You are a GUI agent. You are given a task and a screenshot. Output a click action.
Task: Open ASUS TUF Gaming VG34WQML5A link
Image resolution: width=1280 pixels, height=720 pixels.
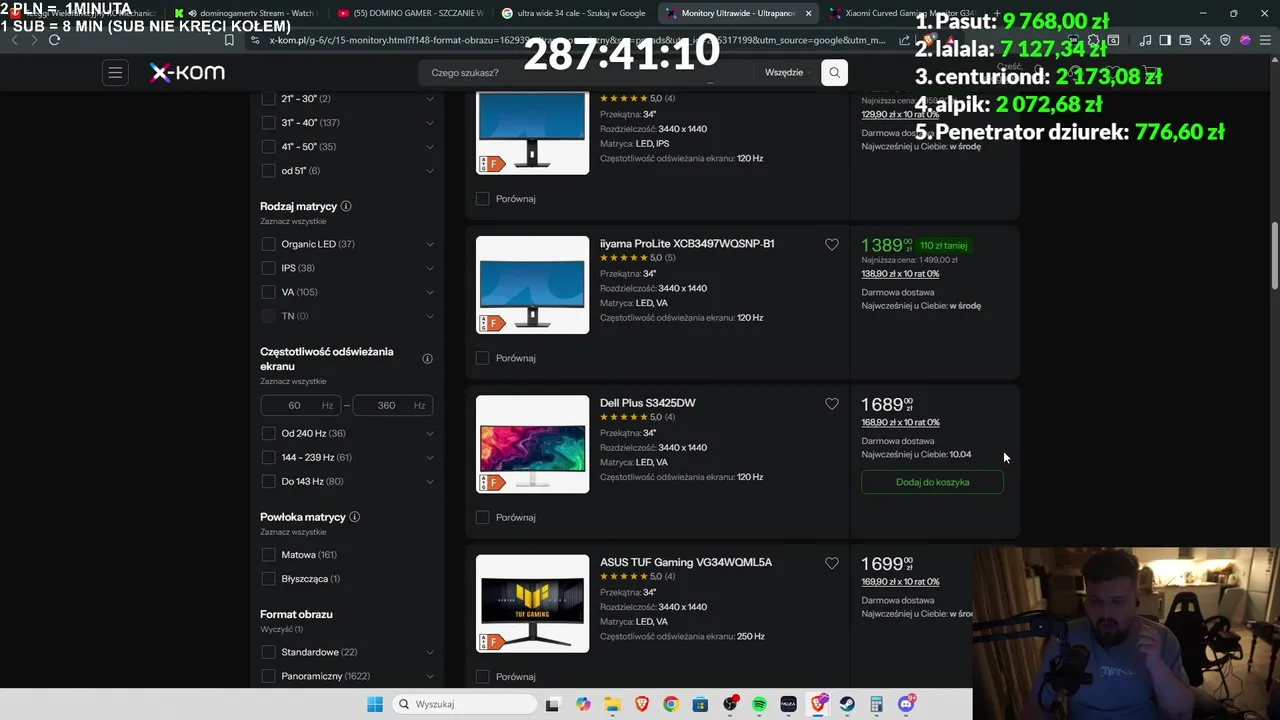[686, 562]
